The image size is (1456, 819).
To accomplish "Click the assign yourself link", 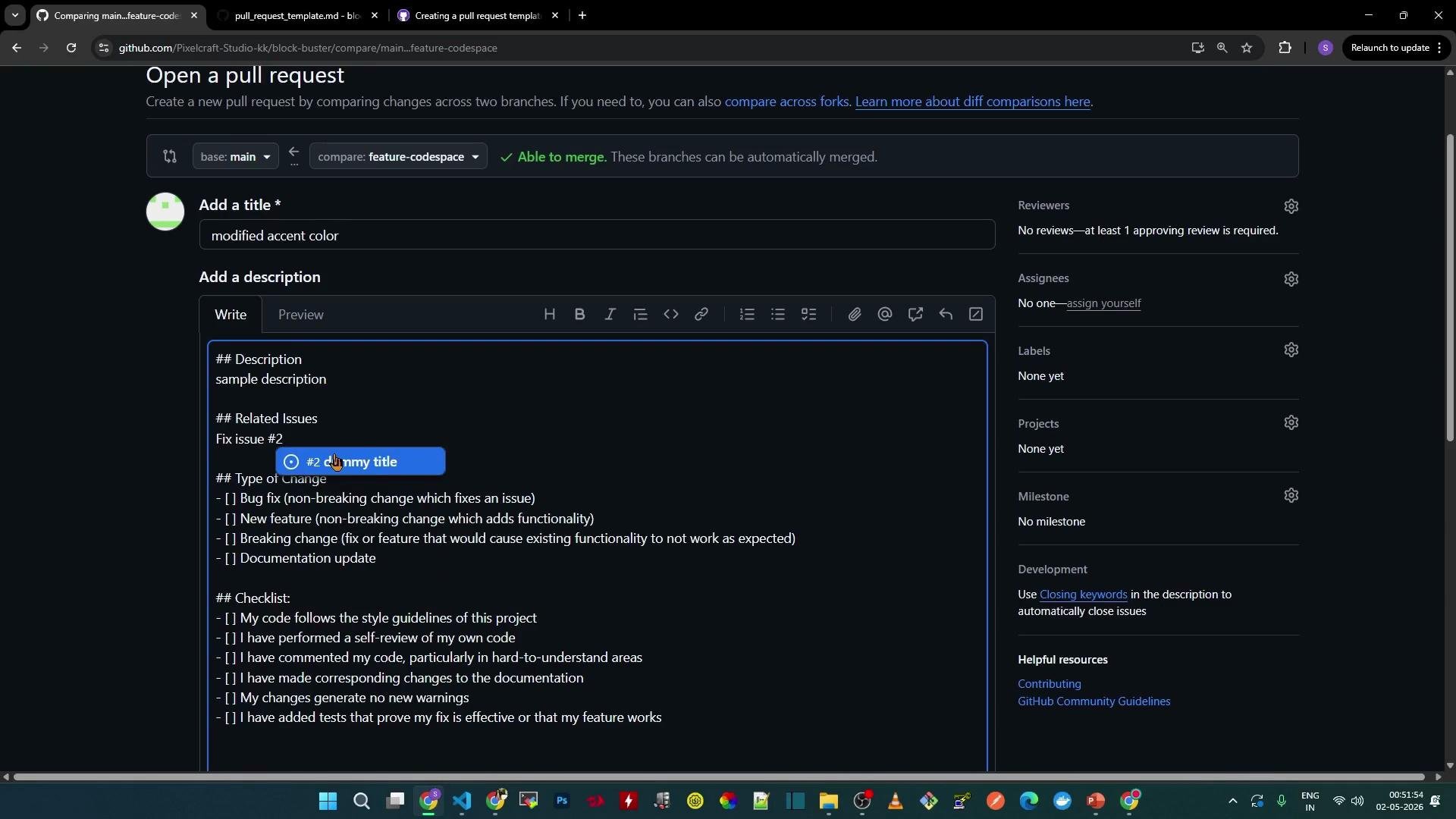I will coord(1103,303).
